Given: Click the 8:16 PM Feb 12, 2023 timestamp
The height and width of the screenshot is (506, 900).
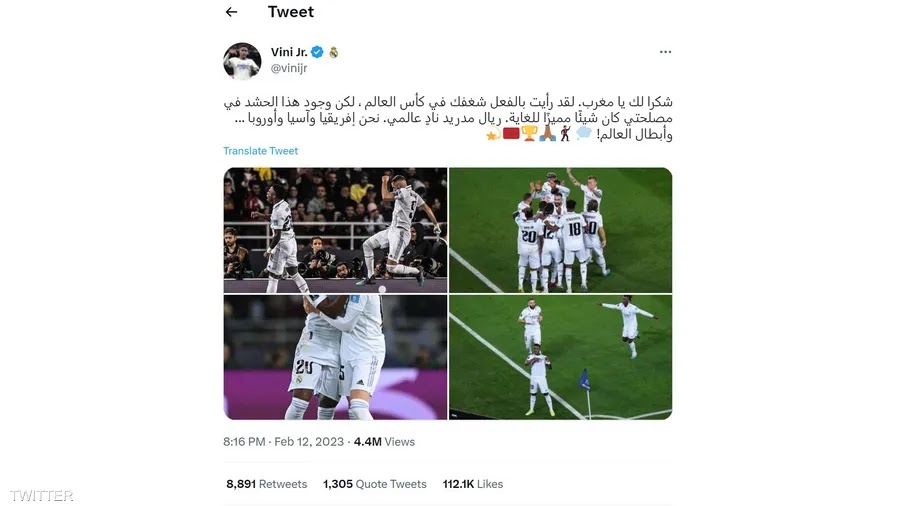Looking at the screenshot, I should [x=283, y=442].
